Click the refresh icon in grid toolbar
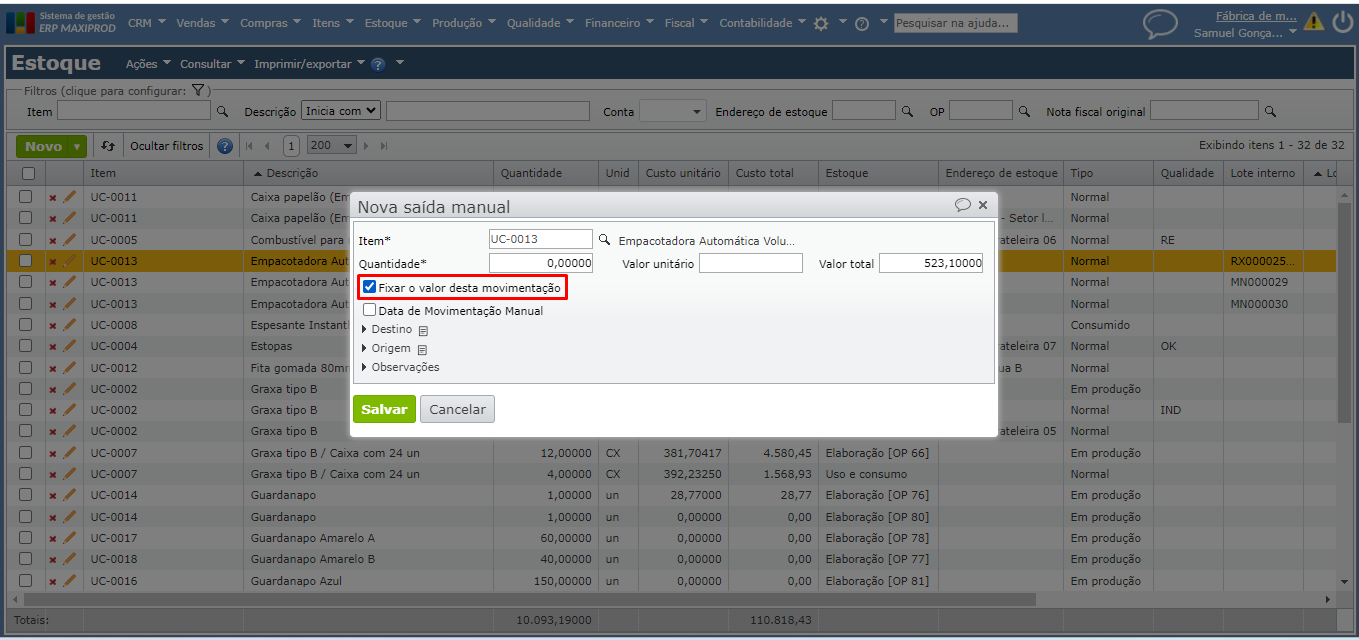Viewport: 1359px width, 640px height. (x=109, y=146)
